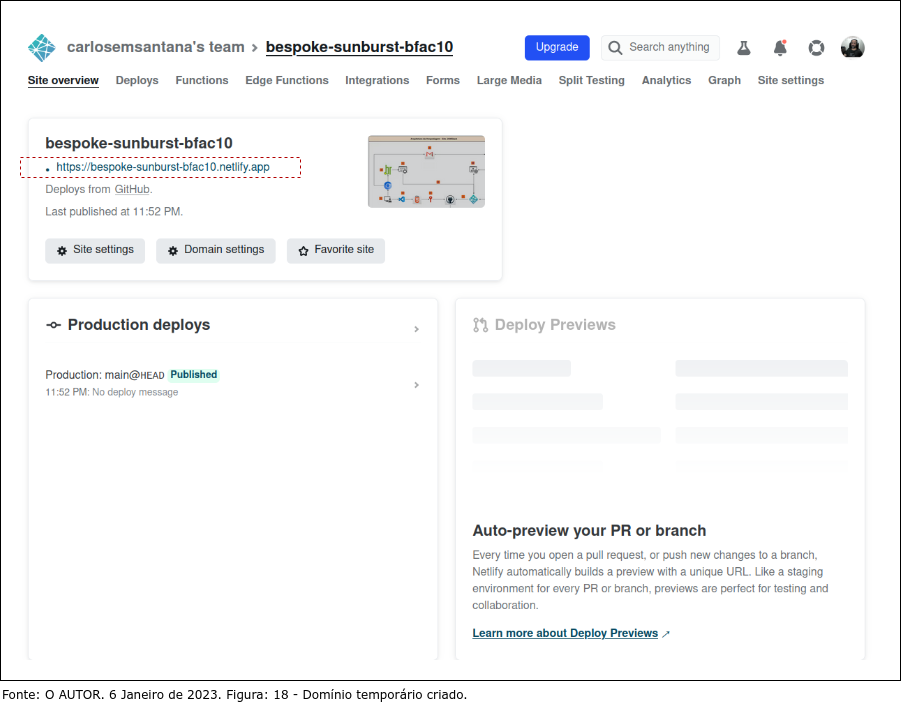The image size is (901, 711).
Task: Open the Analytics tab
Action: 666,80
